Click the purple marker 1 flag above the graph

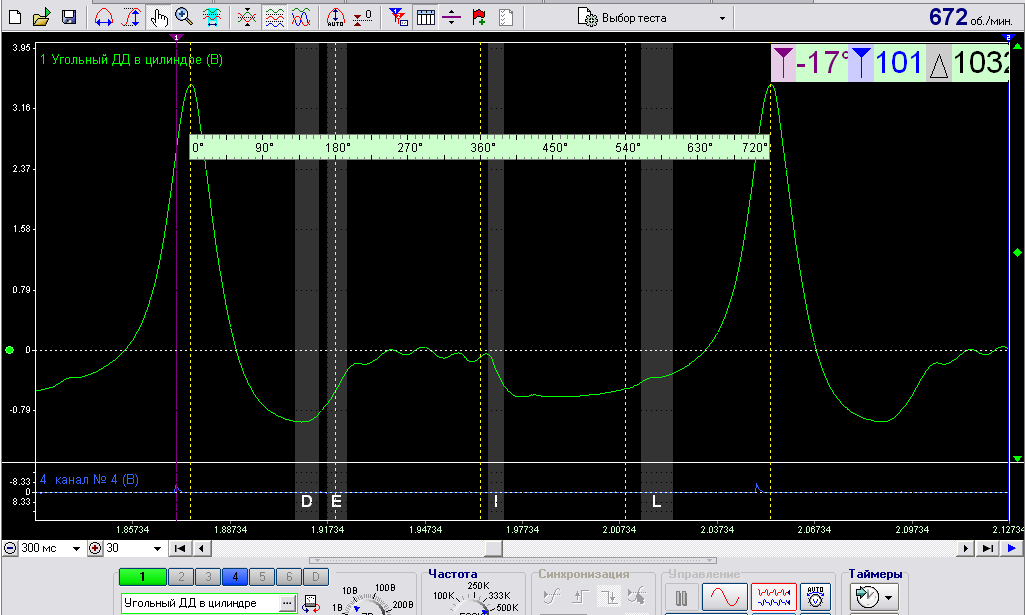(x=176, y=37)
